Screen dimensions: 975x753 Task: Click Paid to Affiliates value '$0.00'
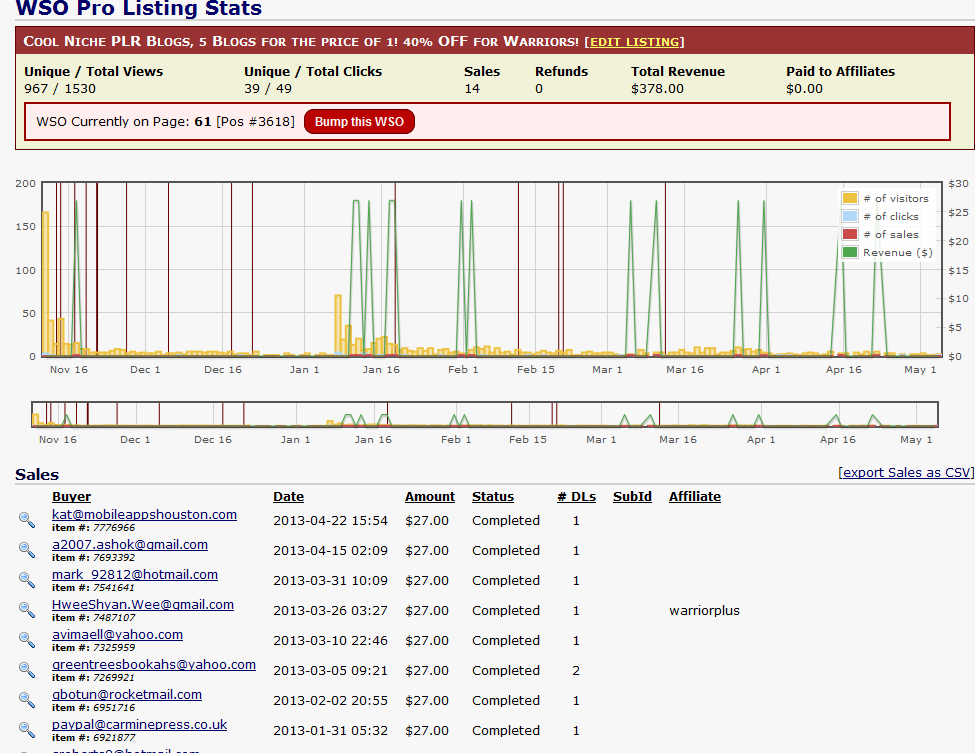(x=804, y=89)
